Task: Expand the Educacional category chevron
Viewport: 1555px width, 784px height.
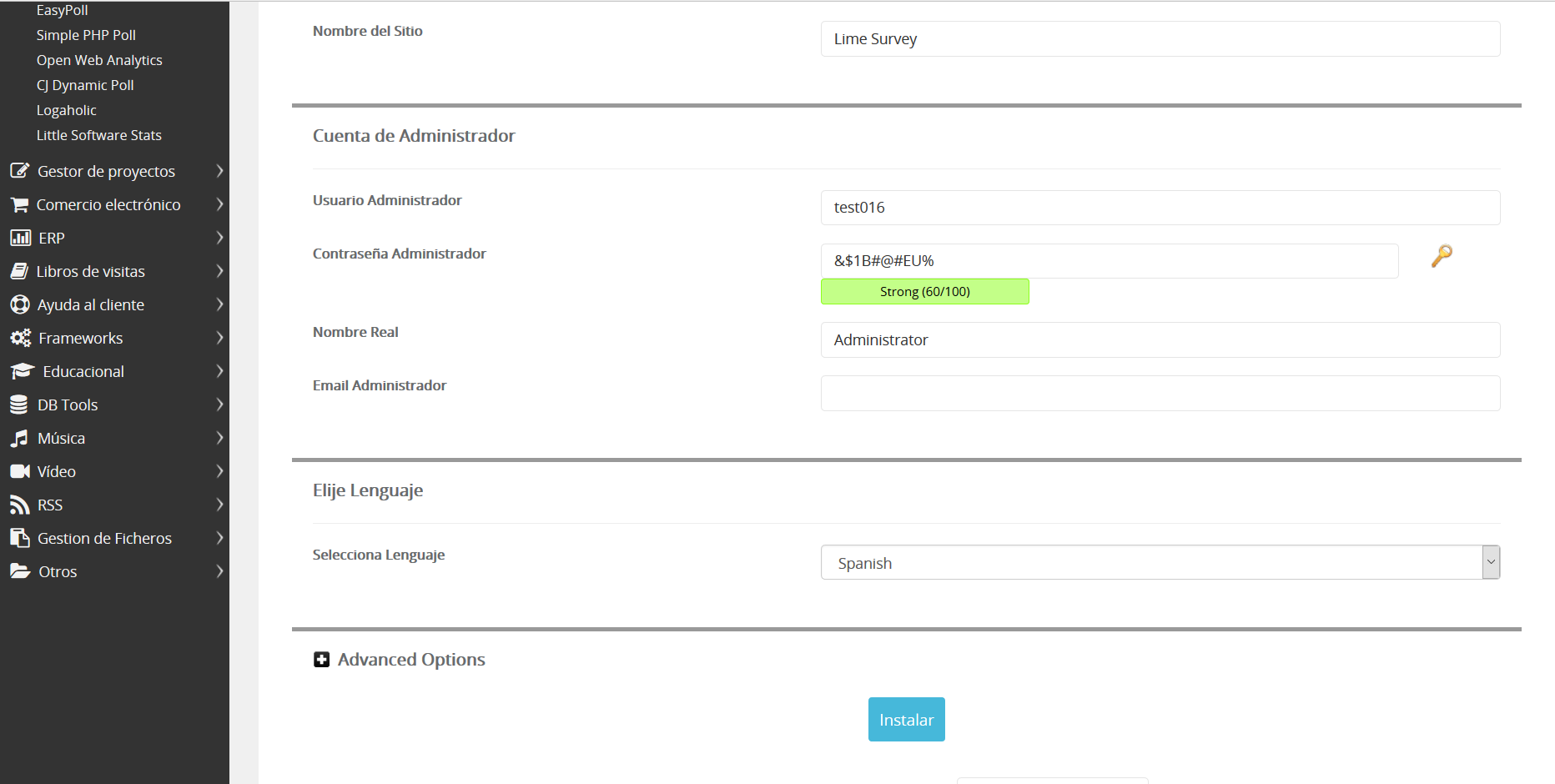Action: point(219,371)
